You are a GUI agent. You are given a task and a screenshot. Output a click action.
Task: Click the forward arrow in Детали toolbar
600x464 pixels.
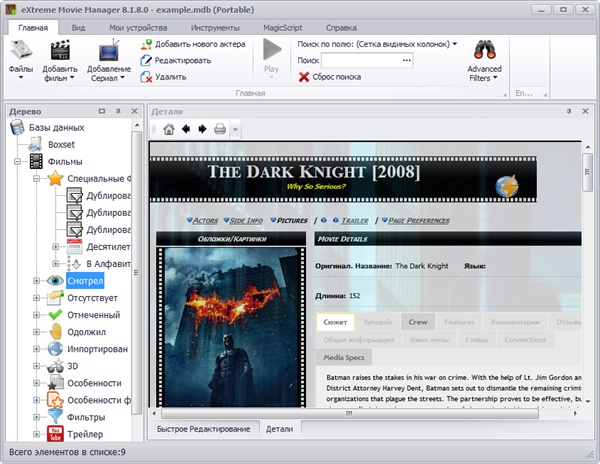click(x=201, y=129)
